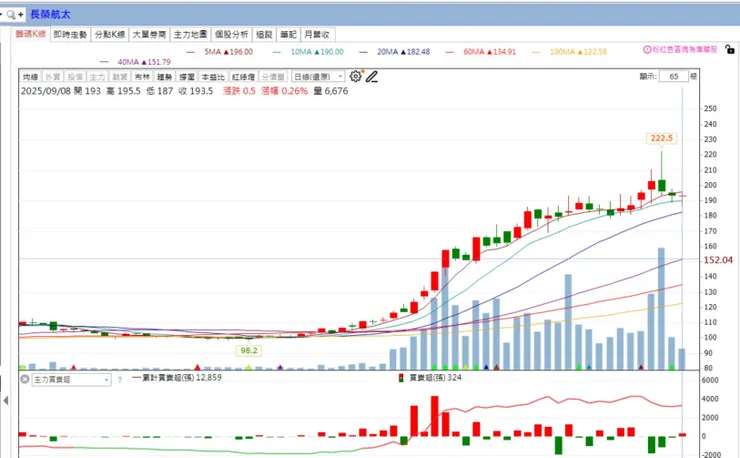The height and width of the screenshot is (458, 740).
Task: Click the 98.2 low price label
Action: (249, 351)
